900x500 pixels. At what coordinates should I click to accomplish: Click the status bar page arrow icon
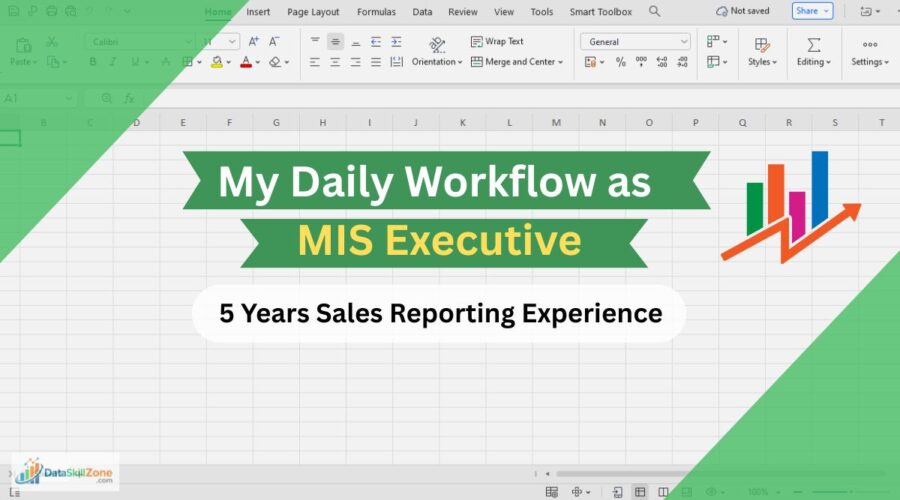click(618, 492)
